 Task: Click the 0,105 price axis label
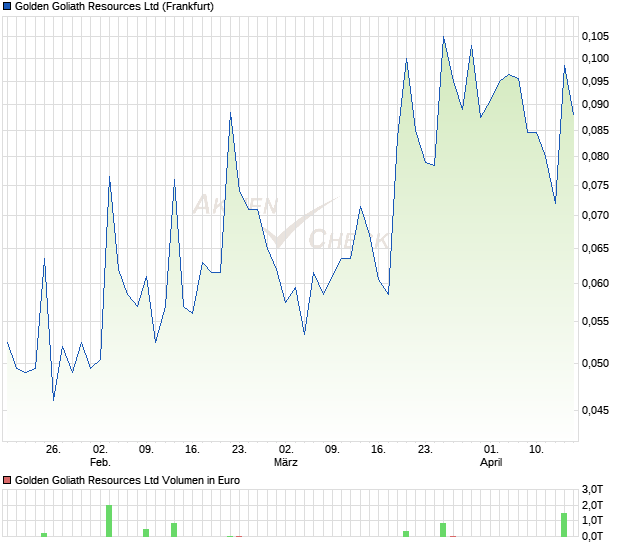pyautogui.click(x=595, y=36)
